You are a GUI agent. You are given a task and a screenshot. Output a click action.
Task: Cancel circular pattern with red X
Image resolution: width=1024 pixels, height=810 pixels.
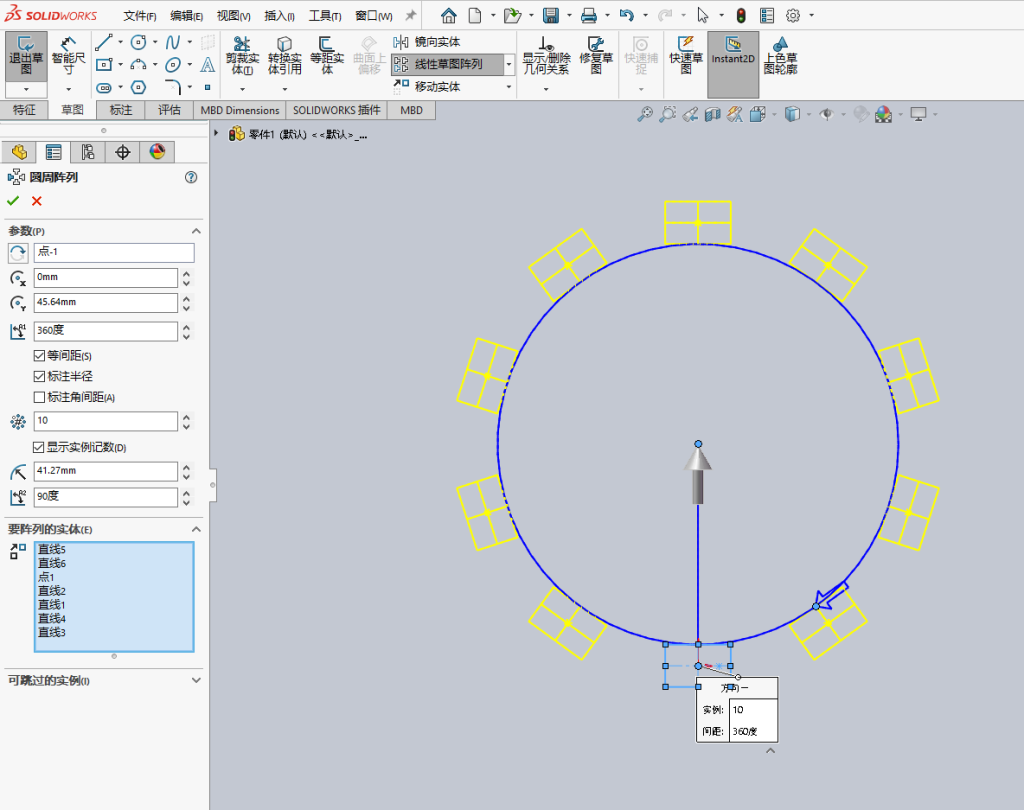[x=37, y=201]
